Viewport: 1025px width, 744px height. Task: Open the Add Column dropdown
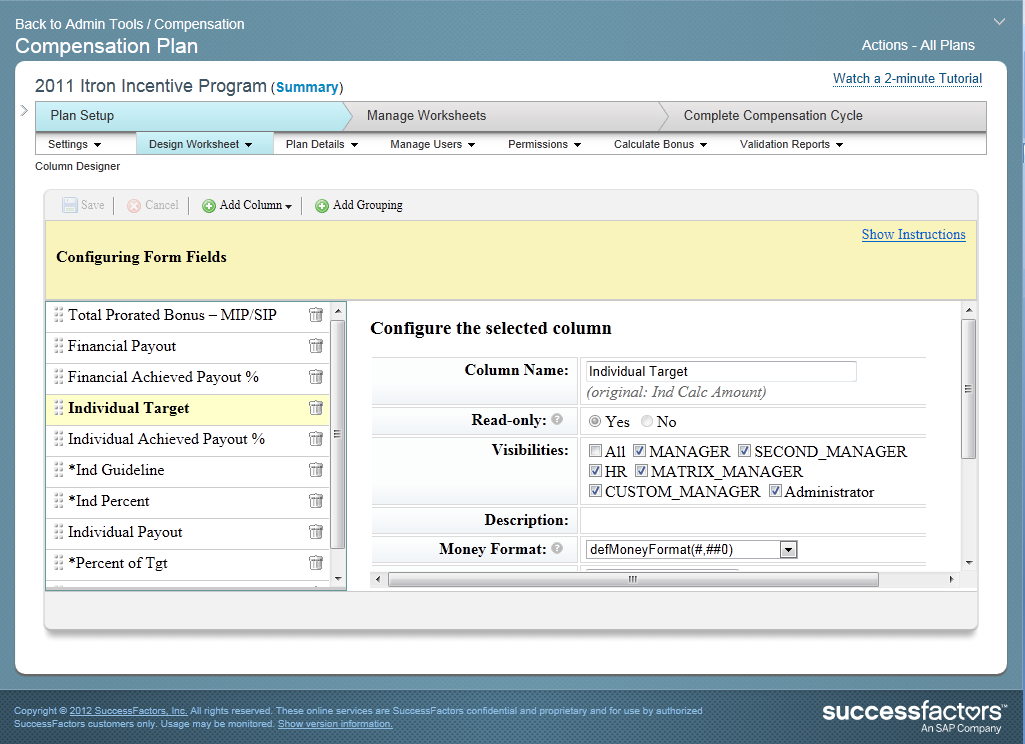(x=247, y=205)
